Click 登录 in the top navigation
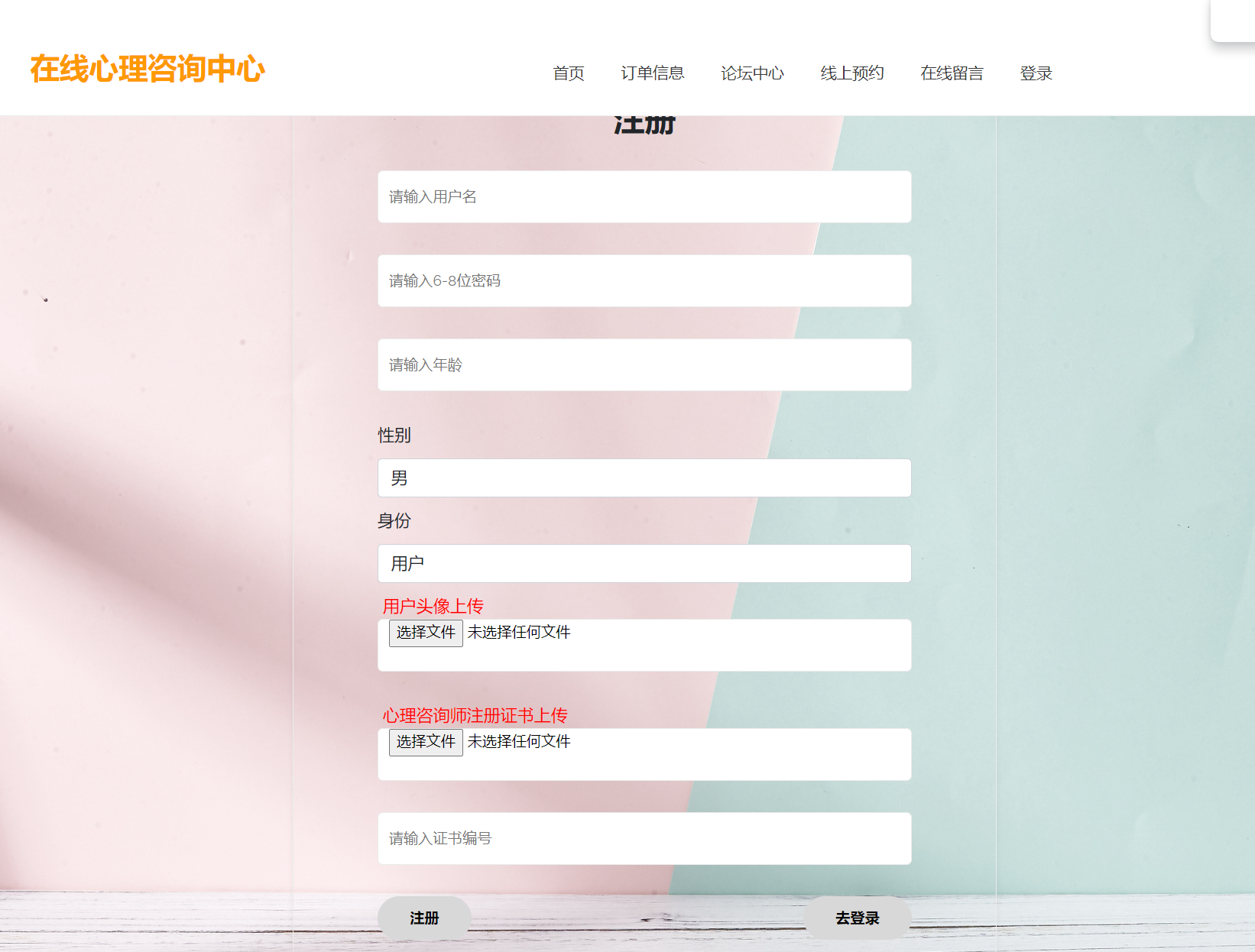This screenshot has width=1255, height=952. [1036, 73]
